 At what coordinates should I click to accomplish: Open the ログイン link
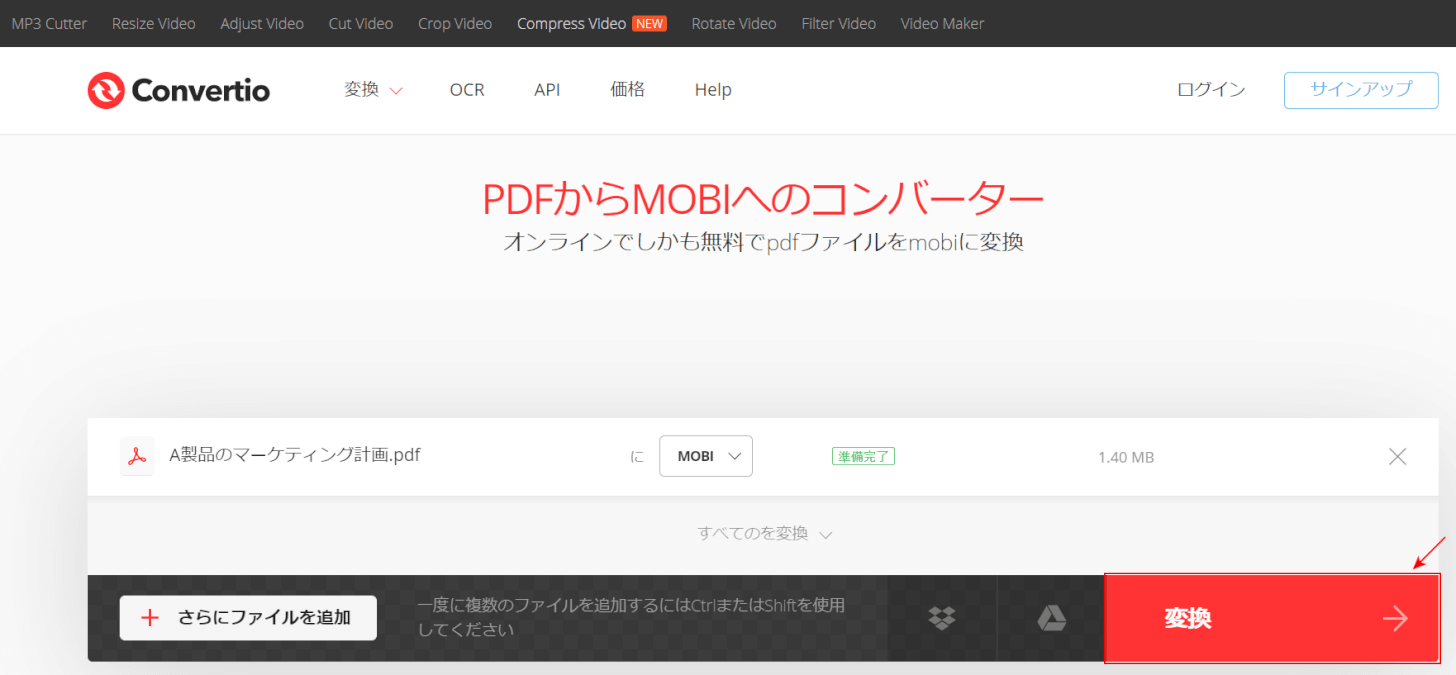(x=1210, y=89)
